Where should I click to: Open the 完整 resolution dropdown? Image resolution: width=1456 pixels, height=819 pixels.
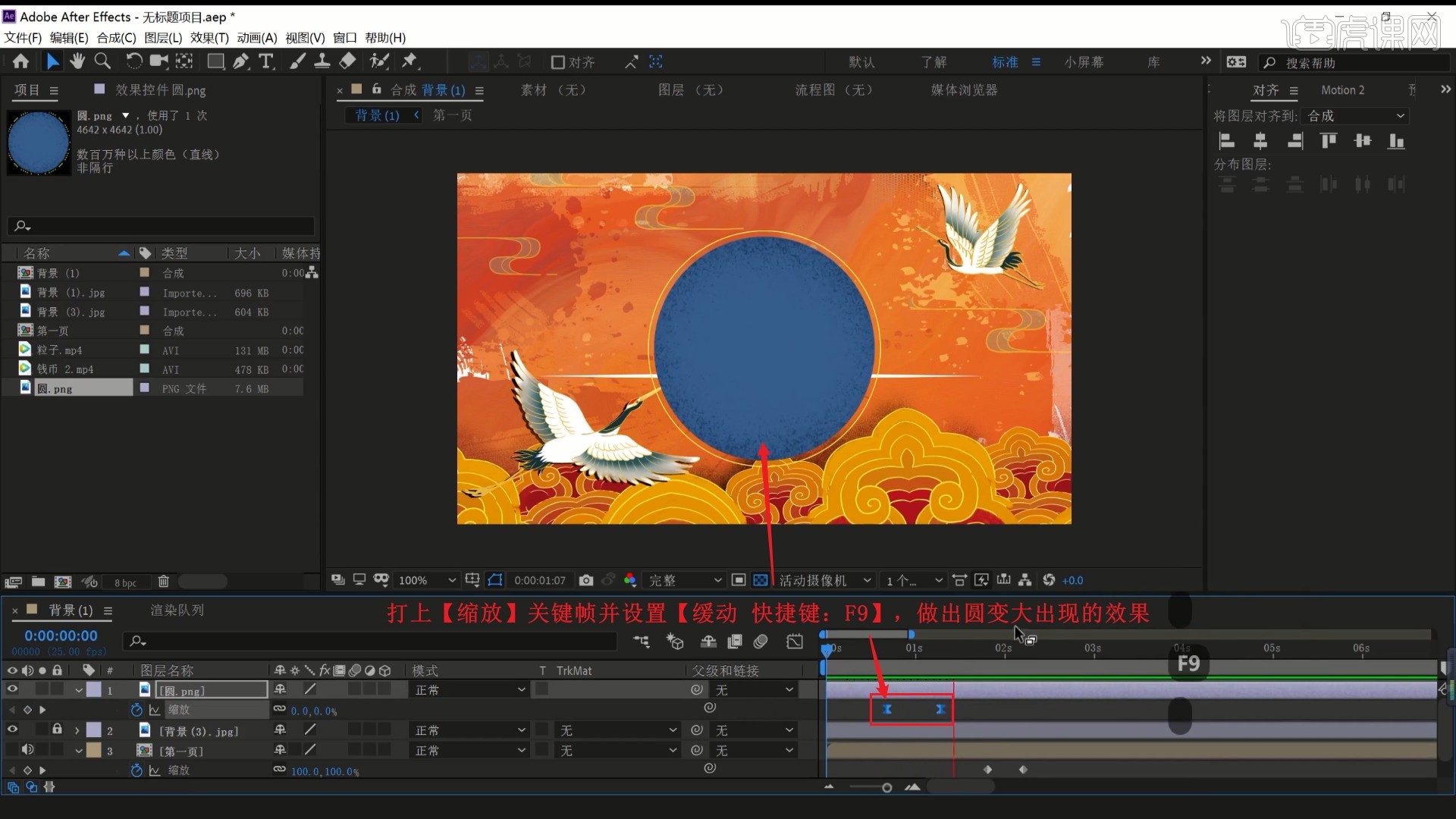click(x=684, y=580)
